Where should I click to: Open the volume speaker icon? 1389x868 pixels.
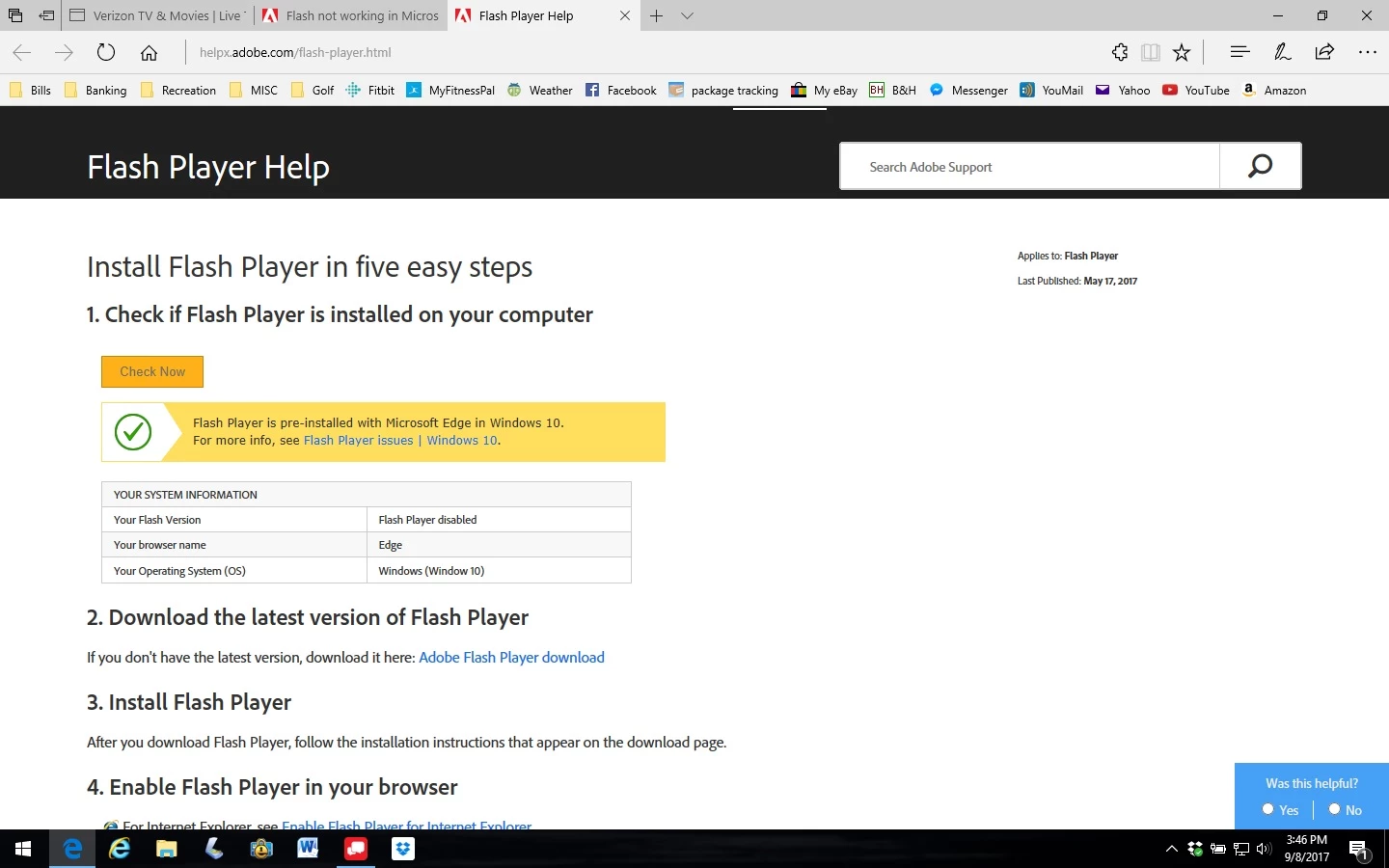pyautogui.click(x=1264, y=849)
